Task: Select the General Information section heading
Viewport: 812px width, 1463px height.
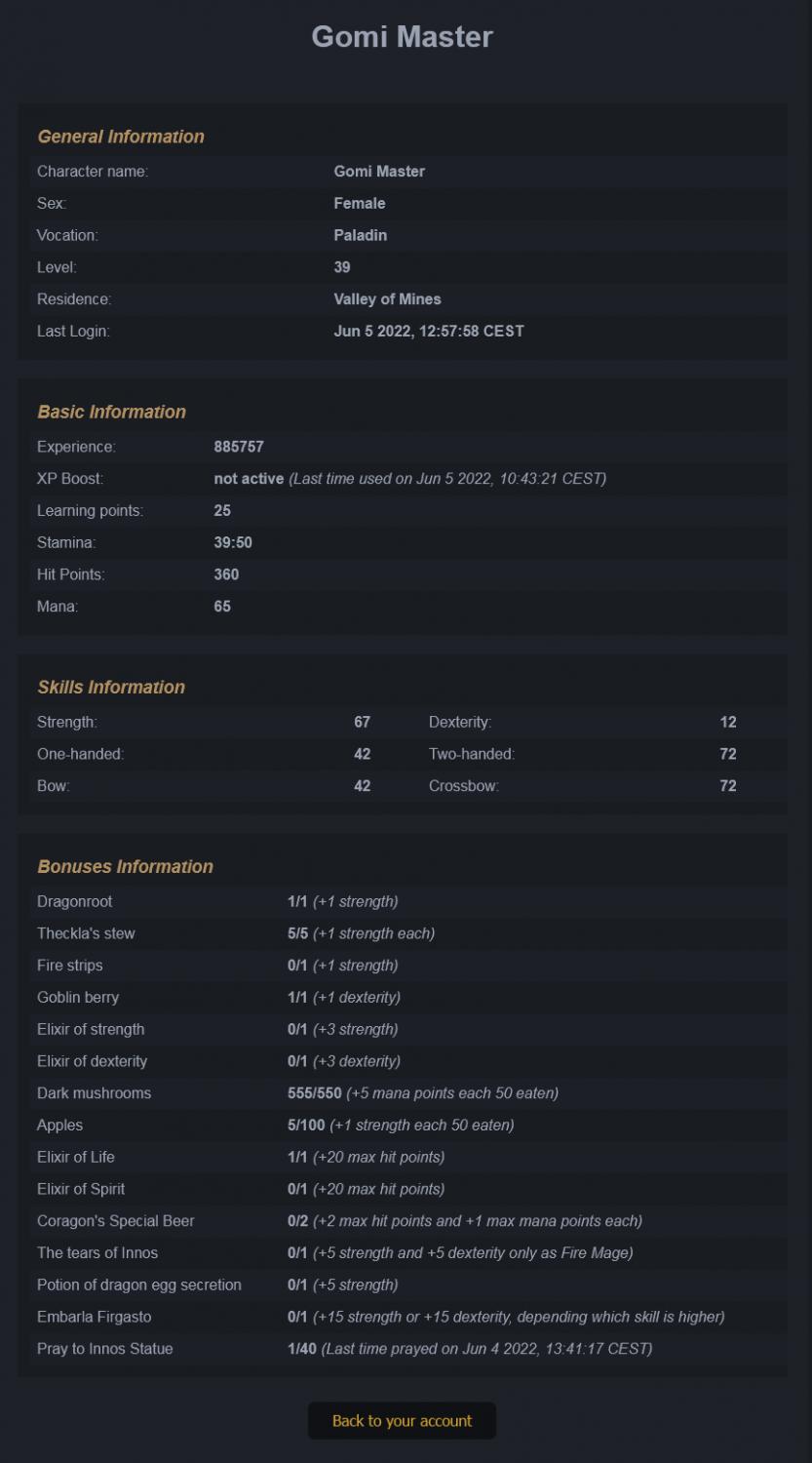Action: pos(121,137)
